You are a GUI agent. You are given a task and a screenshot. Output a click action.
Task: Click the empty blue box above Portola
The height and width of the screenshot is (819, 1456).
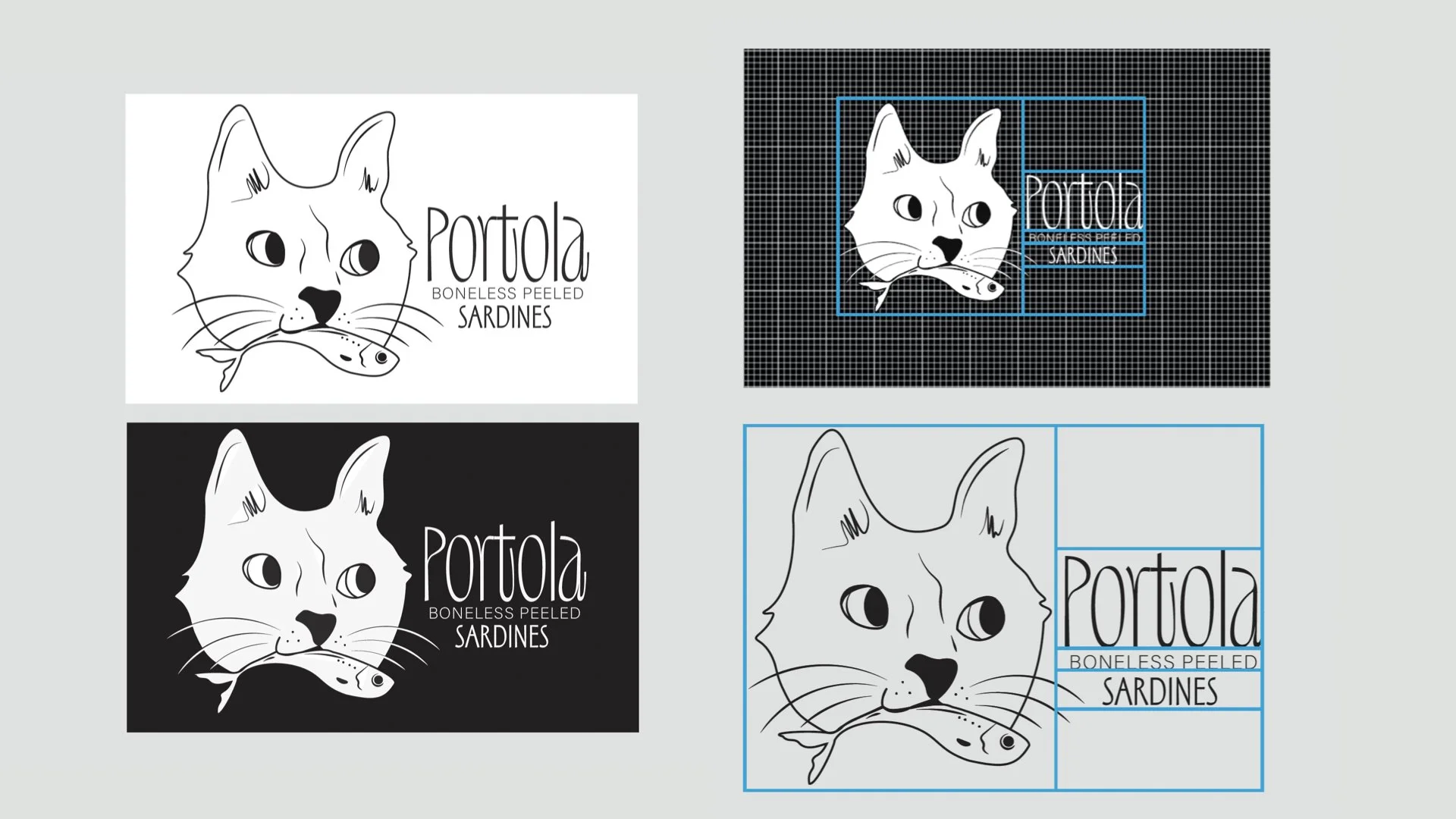[1159, 487]
